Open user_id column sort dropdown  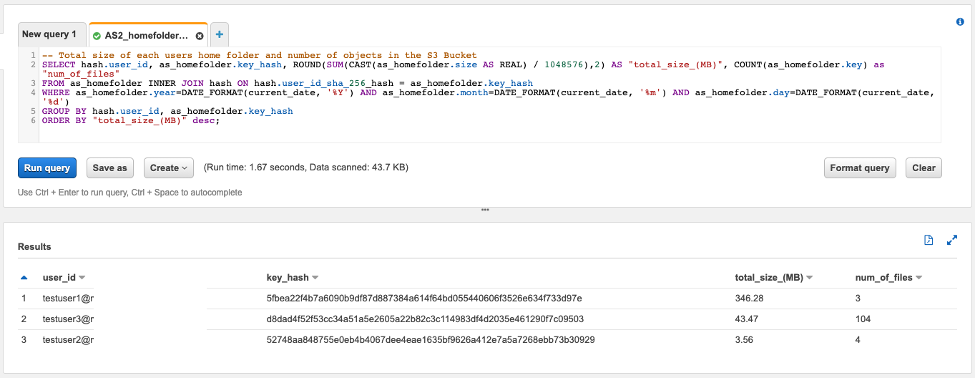pos(82,277)
